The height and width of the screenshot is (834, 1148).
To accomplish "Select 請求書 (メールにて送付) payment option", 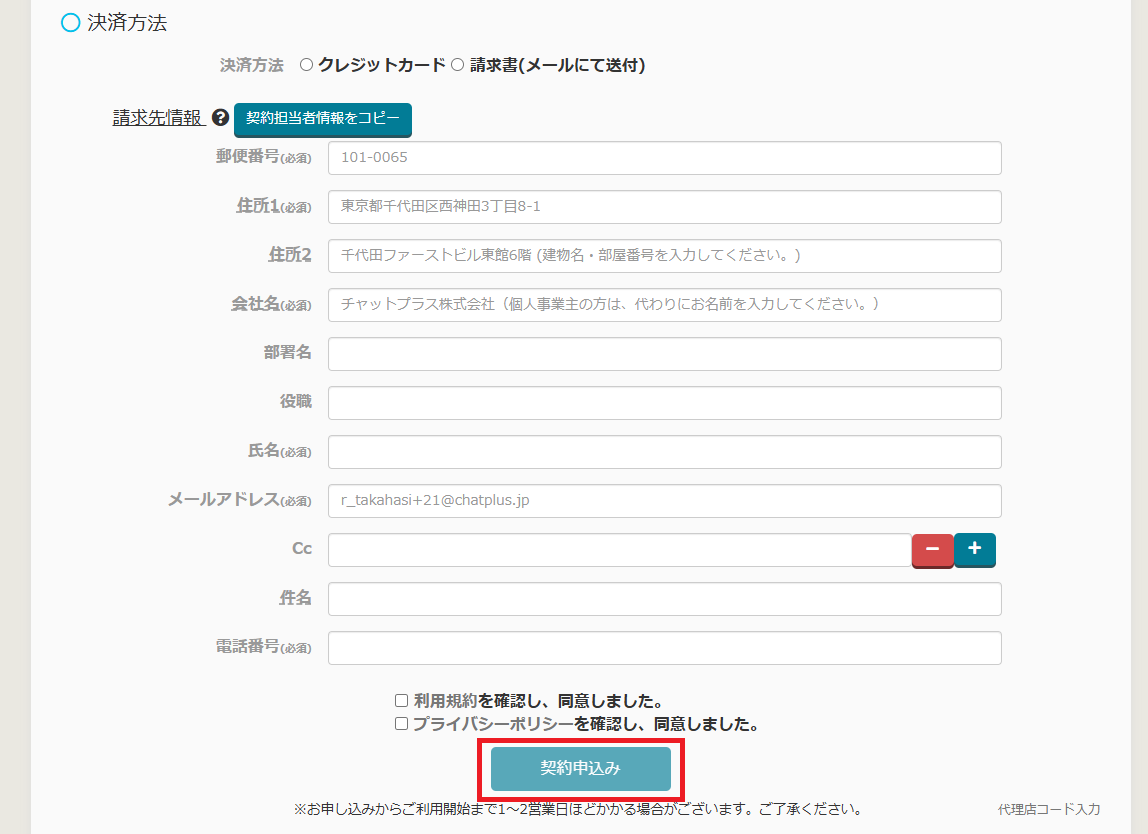I will (x=457, y=65).
